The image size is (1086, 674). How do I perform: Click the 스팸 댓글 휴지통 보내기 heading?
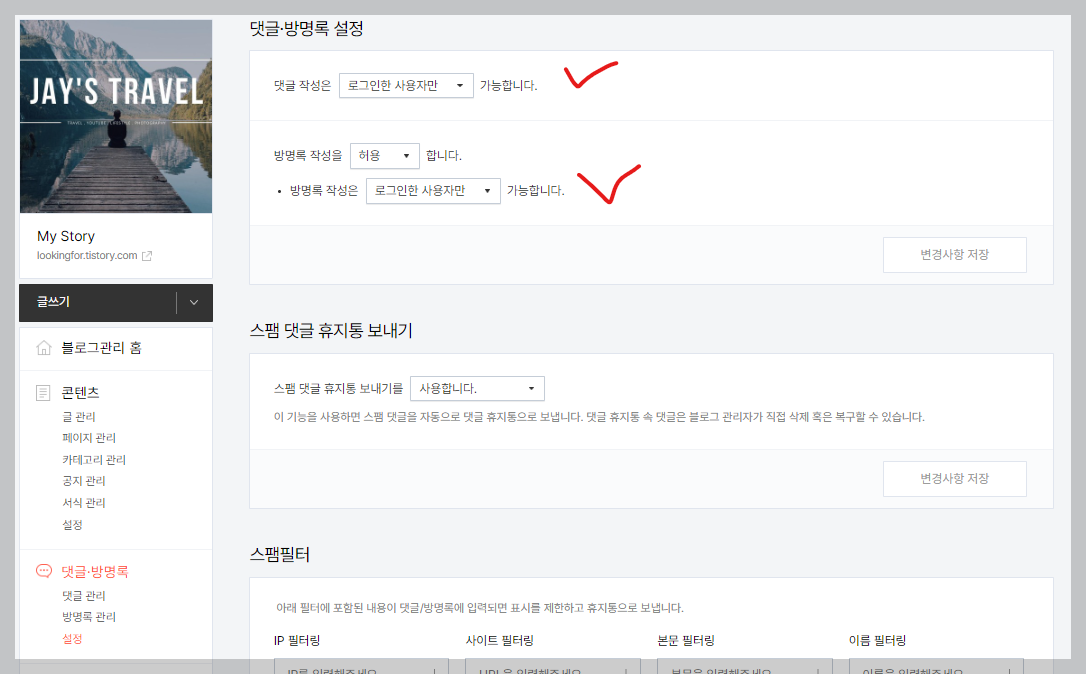(x=331, y=330)
